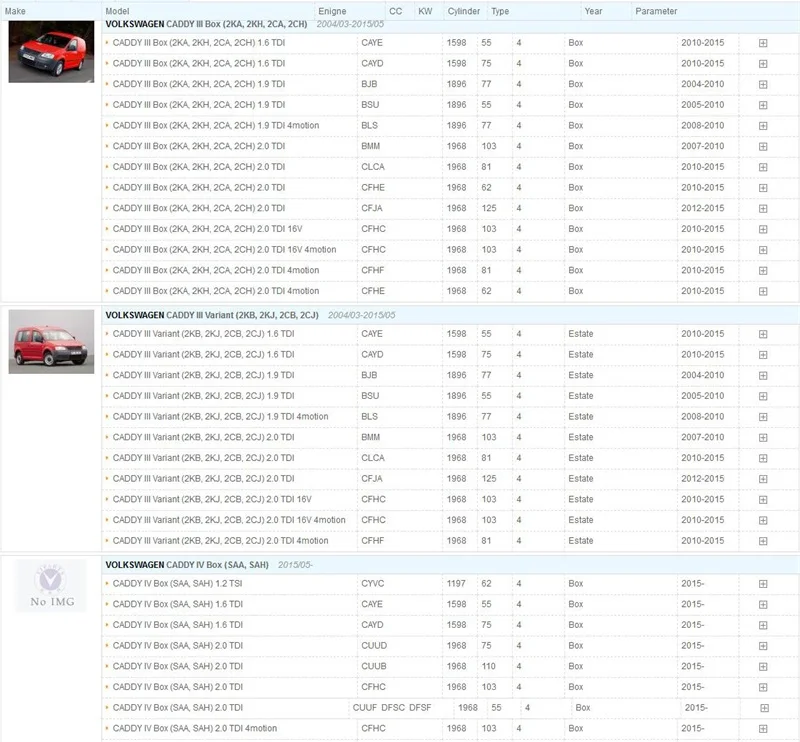Select date range 2015/05- beside Caddy IV heading
The image size is (800, 742).
tap(295, 565)
